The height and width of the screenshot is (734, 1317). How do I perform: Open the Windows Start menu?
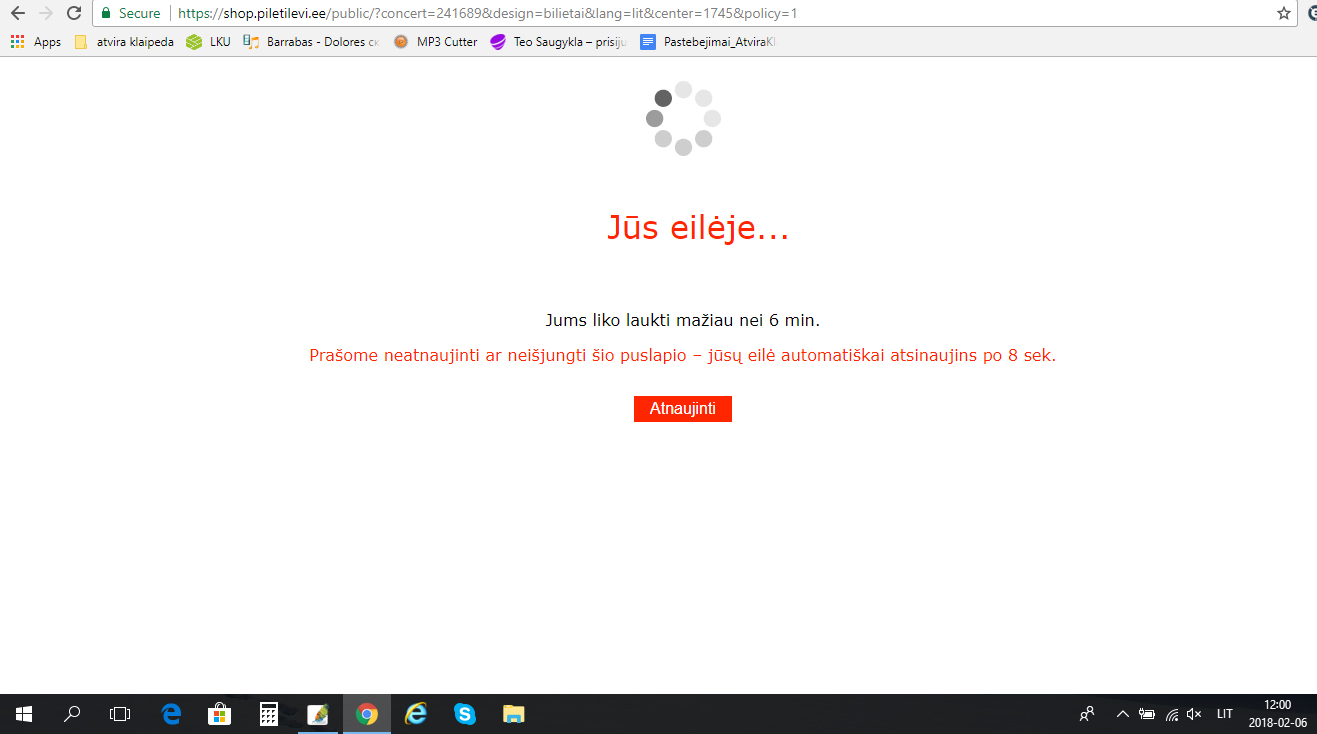[x=24, y=714]
